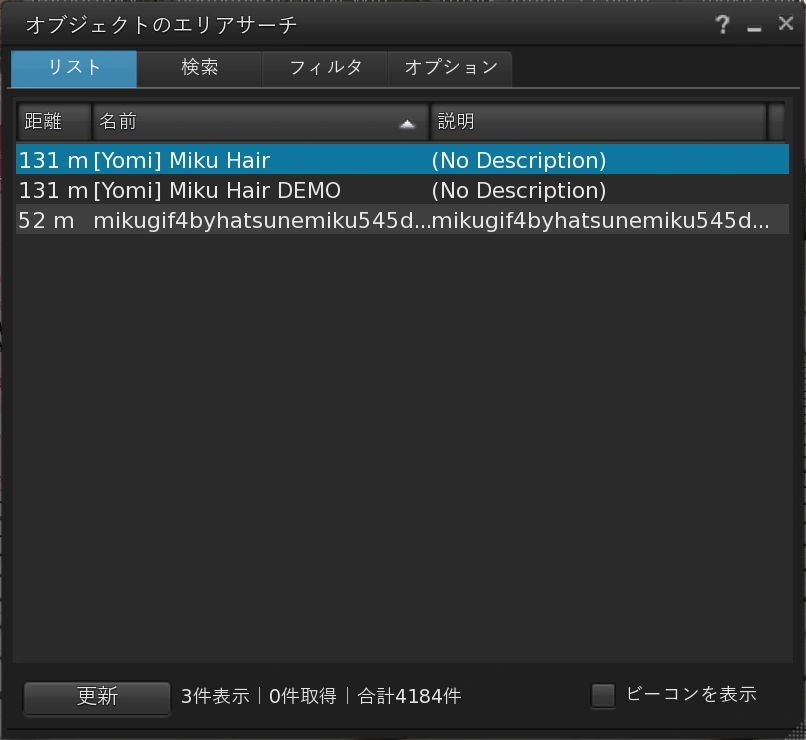
Task: Click the narrow column header after 説明
Action: pyautogui.click(x=776, y=122)
